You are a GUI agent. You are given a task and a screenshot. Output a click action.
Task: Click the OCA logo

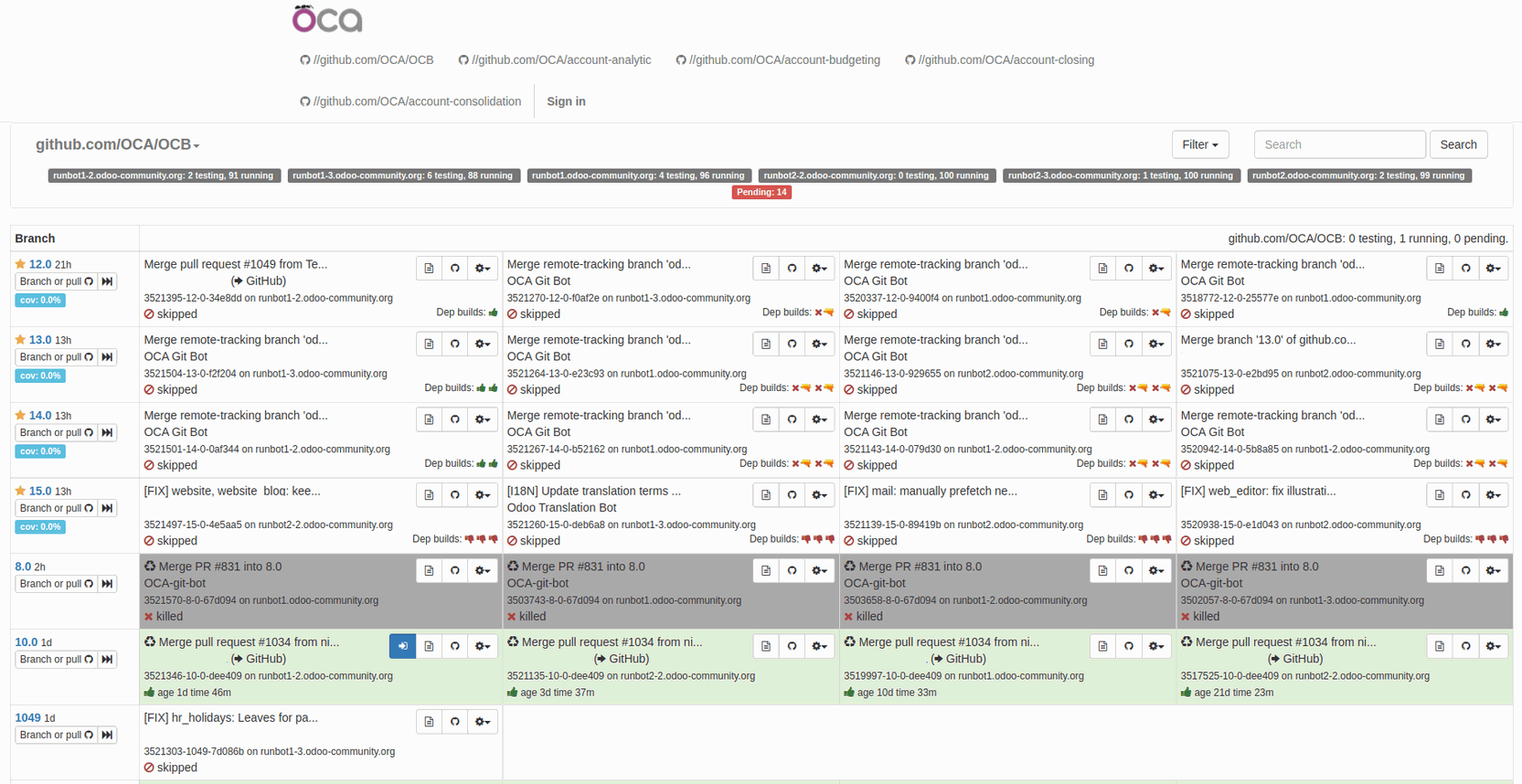(x=327, y=19)
